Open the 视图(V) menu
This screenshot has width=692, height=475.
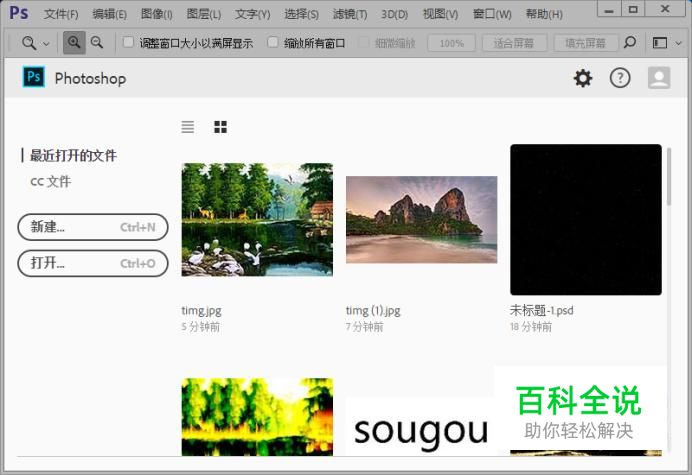click(x=440, y=14)
